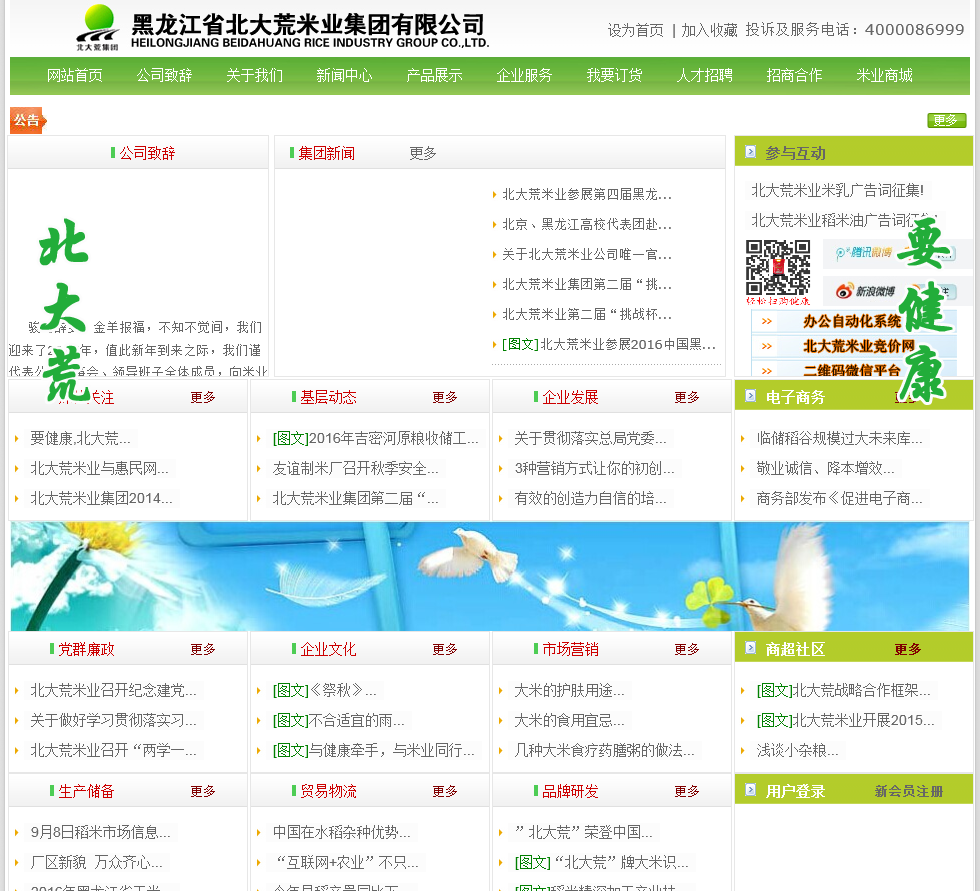Open 商务部发布《促进电子商... article
Screen dimensions: 980x891
[839, 499]
